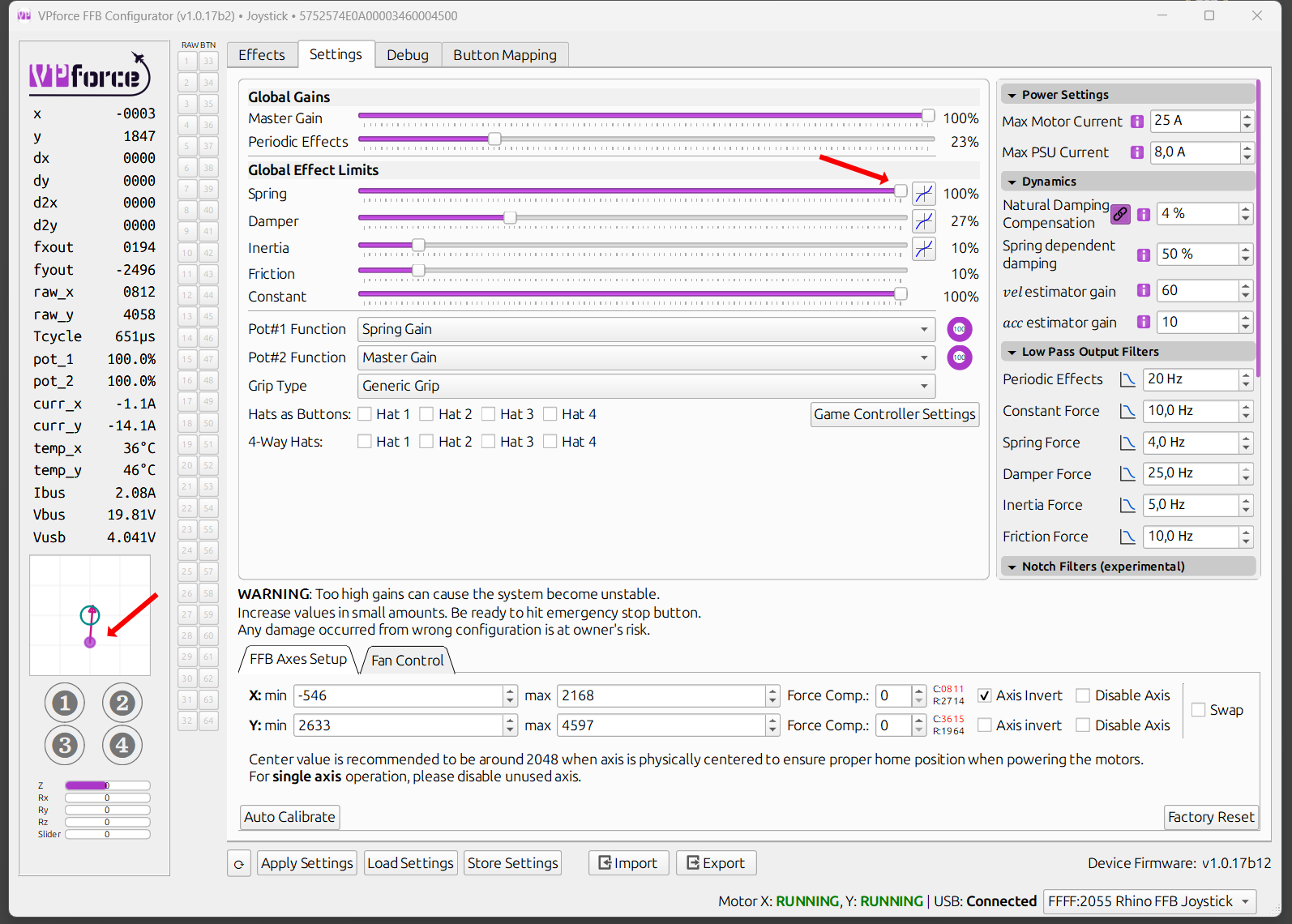This screenshot has height=924, width=1292.
Task: Click the Friction limit slider
Action: click(633, 271)
